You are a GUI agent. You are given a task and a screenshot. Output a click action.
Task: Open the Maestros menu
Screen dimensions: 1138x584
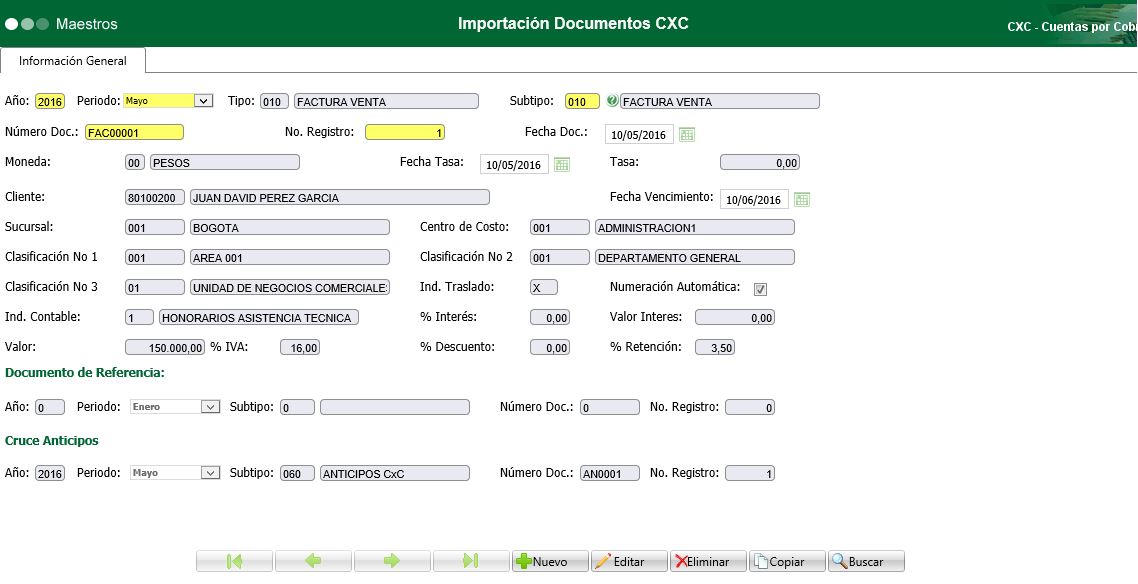[x=86, y=24]
